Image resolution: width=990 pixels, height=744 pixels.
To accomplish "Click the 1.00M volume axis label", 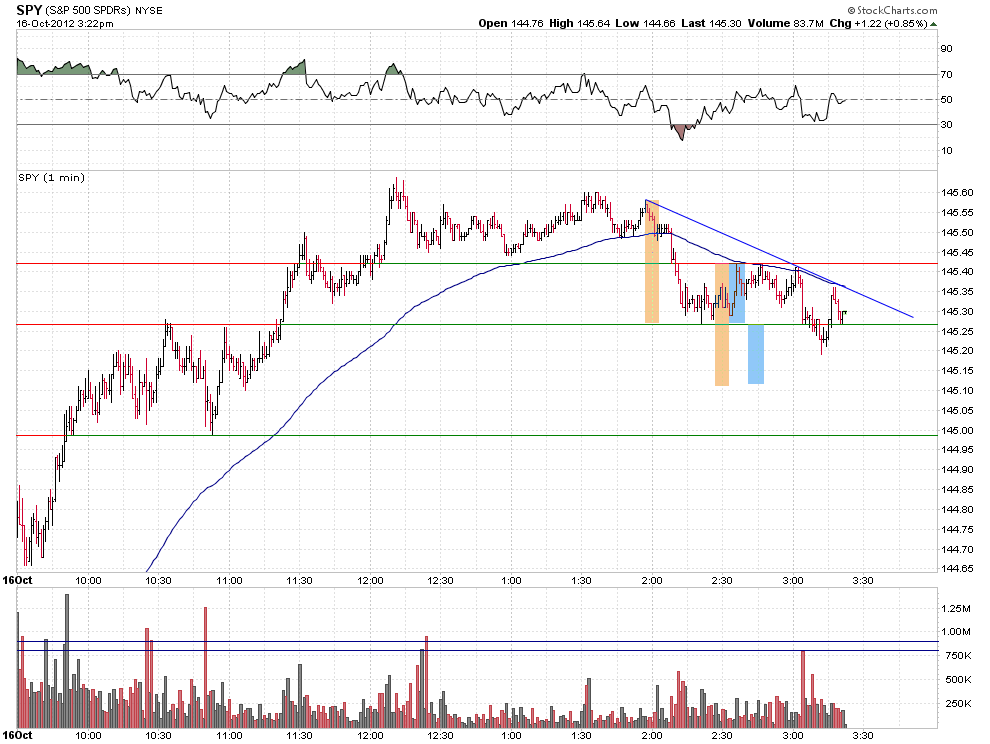I will (956, 632).
